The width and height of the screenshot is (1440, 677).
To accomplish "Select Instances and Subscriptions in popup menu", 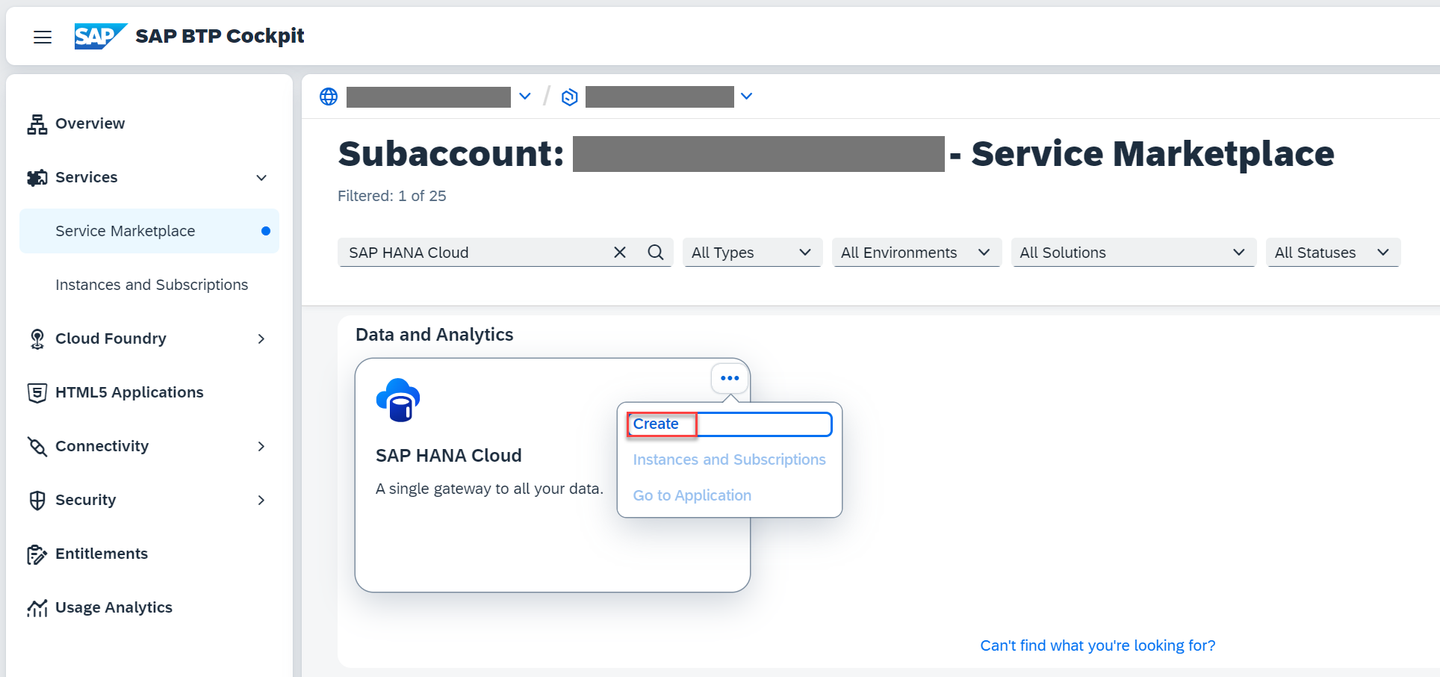I will [730, 460].
